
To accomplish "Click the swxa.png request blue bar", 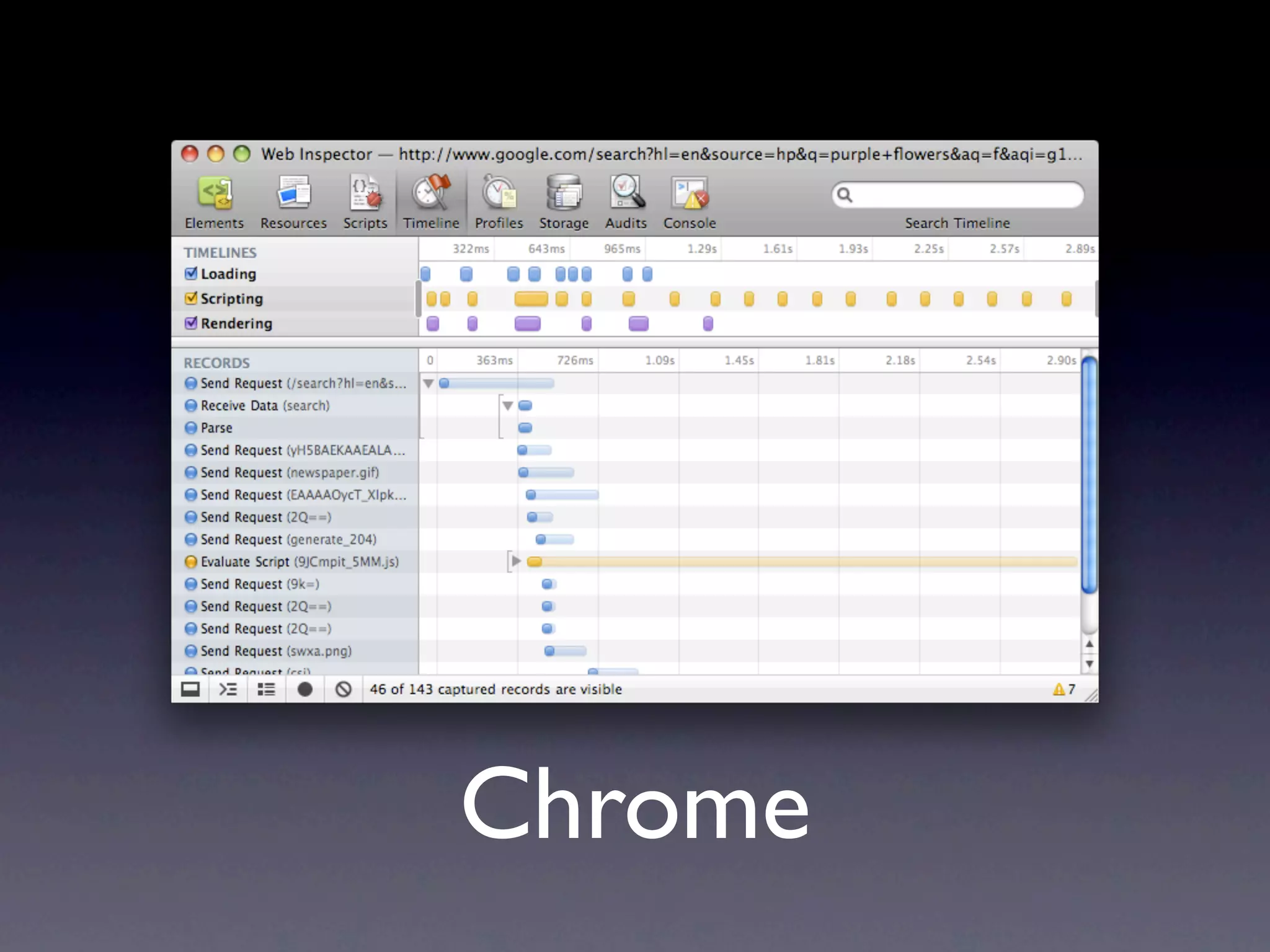I will click(565, 651).
